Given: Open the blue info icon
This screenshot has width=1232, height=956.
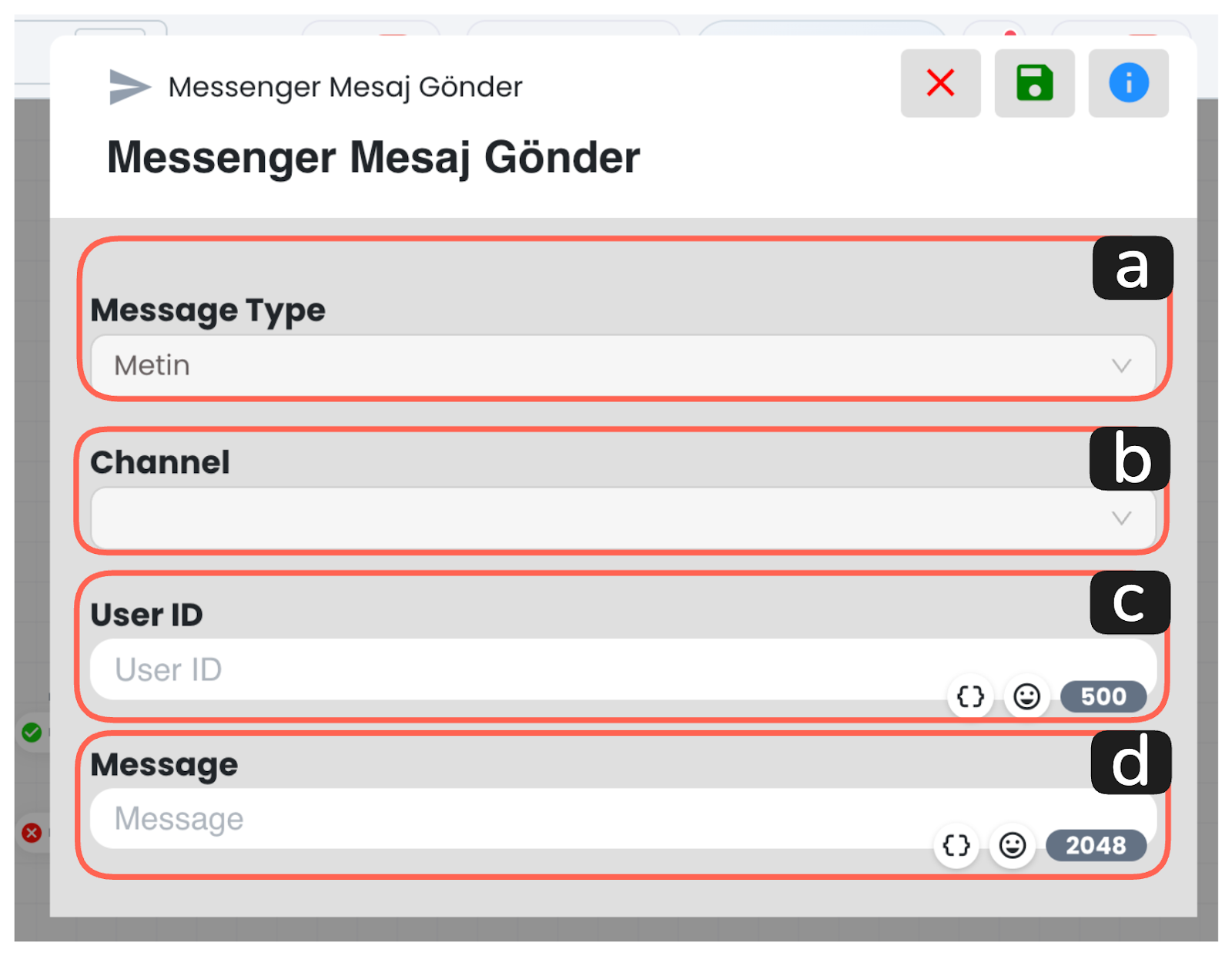Looking at the screenshot, I should pyautogui.click(x=1128, y=83).
